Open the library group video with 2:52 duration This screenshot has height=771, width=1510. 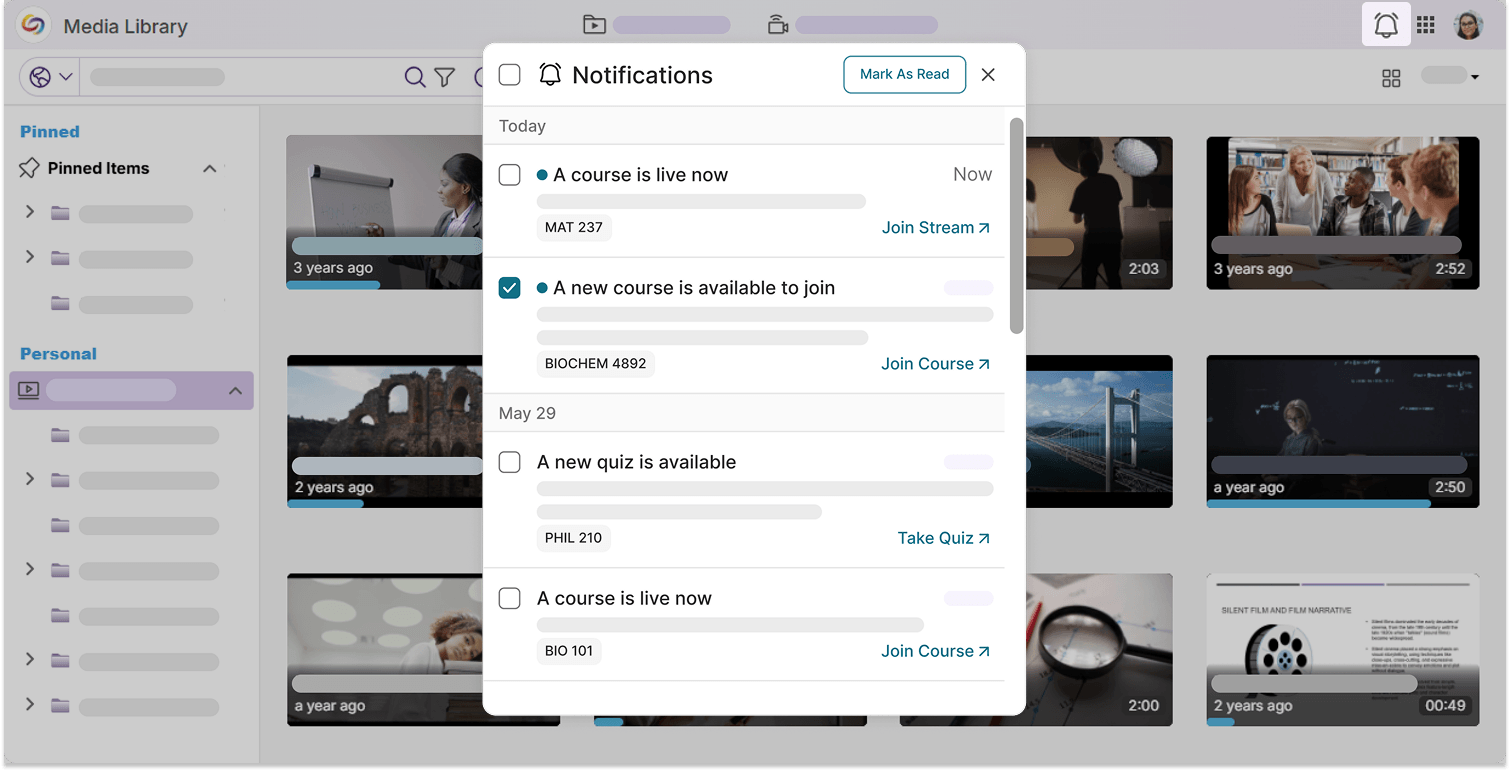pyautogui.click(x=1342, y=213)
